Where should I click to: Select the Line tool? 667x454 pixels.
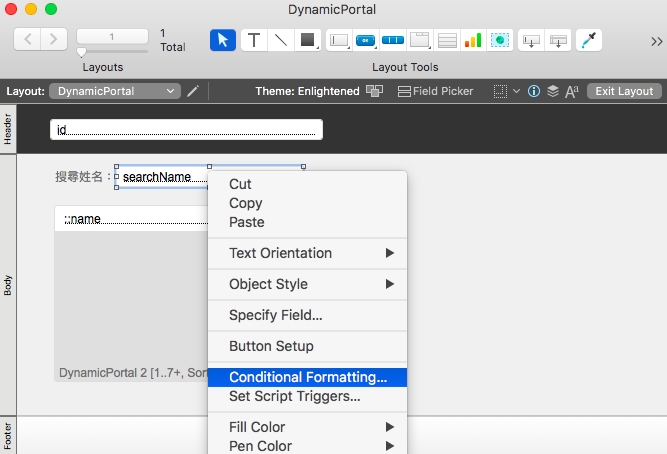click(281, 40)
